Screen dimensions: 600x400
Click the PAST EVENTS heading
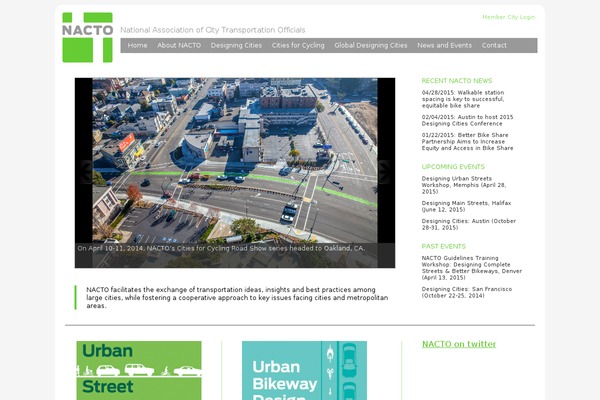coord(443,247)
